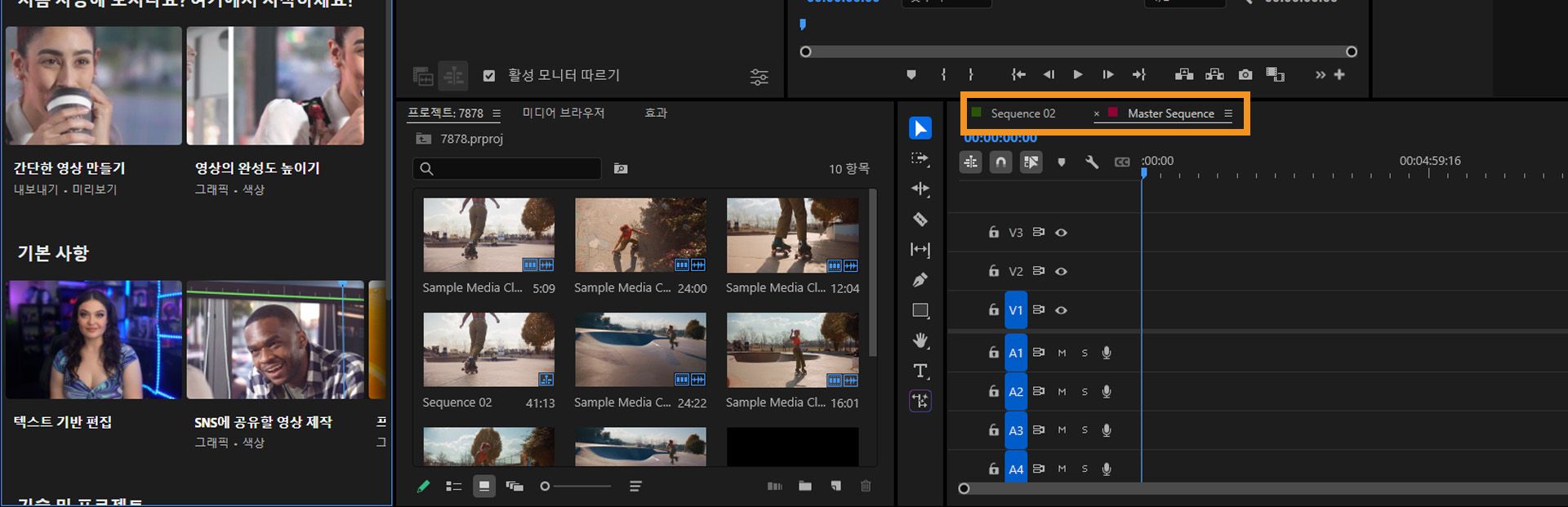Viewport: 1568px width, 507px height.
Task: Switch Project panel to list view
Action: 454,486
